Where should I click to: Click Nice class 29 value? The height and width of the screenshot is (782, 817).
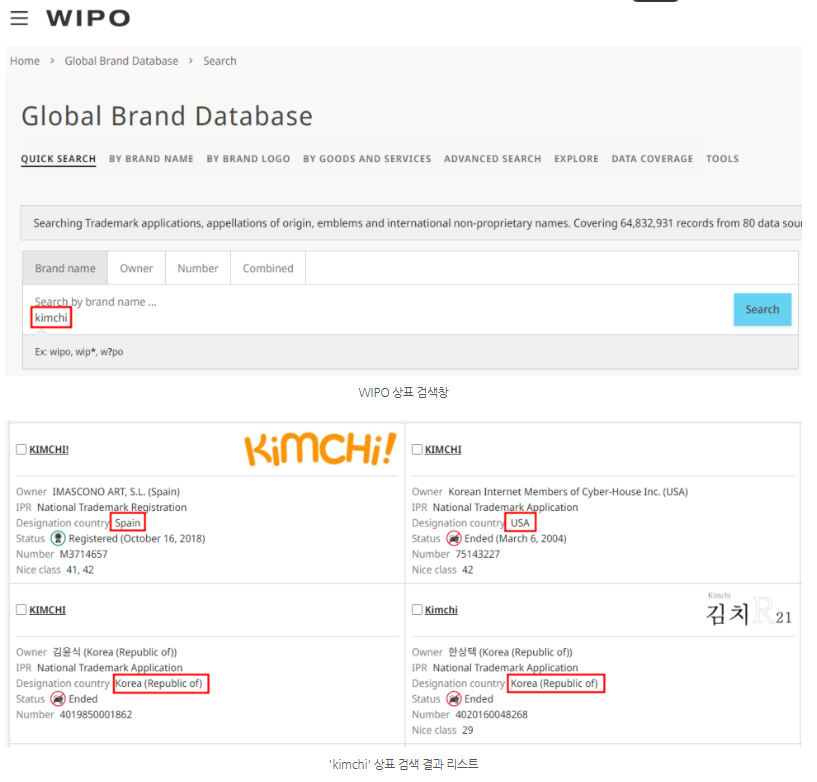[x=467, y=730]
